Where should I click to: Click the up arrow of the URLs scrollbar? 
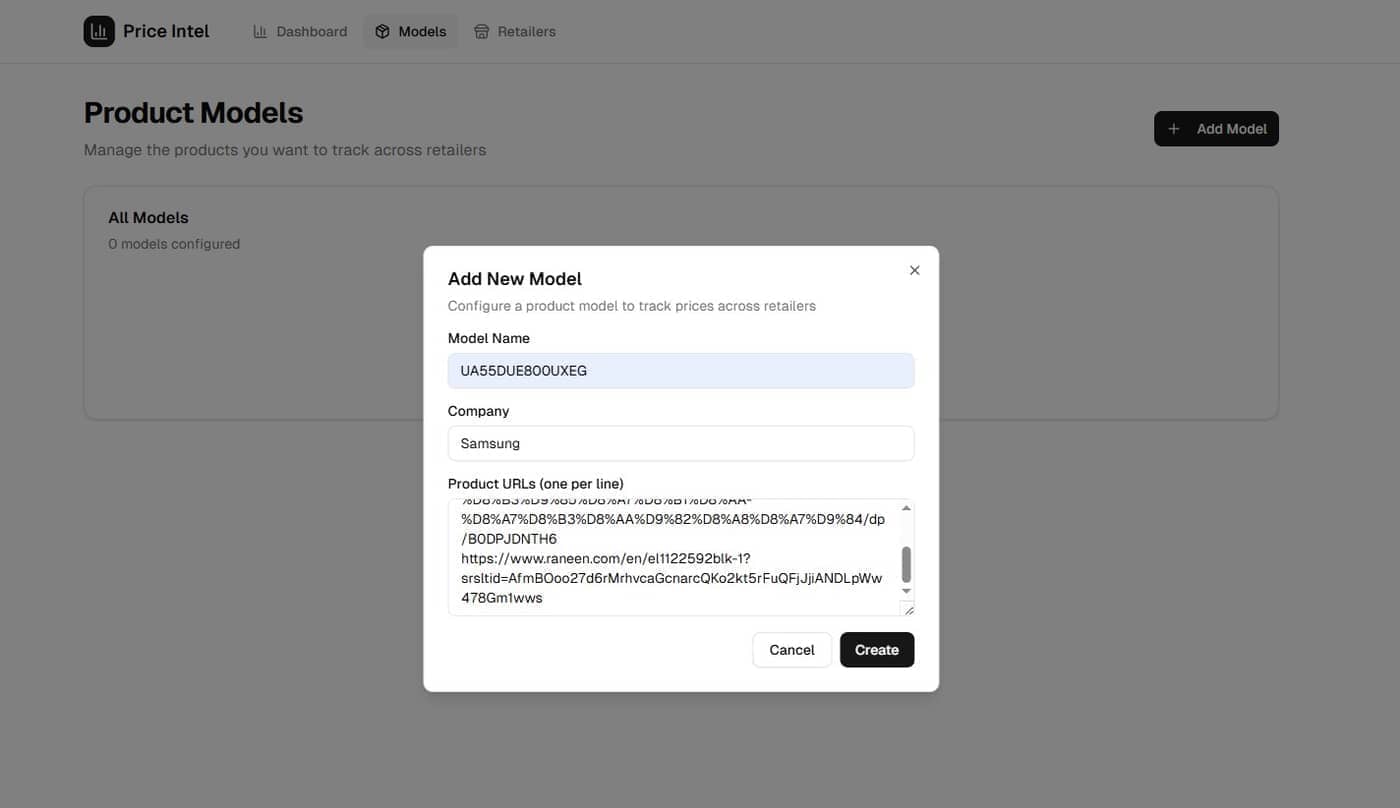907,507
